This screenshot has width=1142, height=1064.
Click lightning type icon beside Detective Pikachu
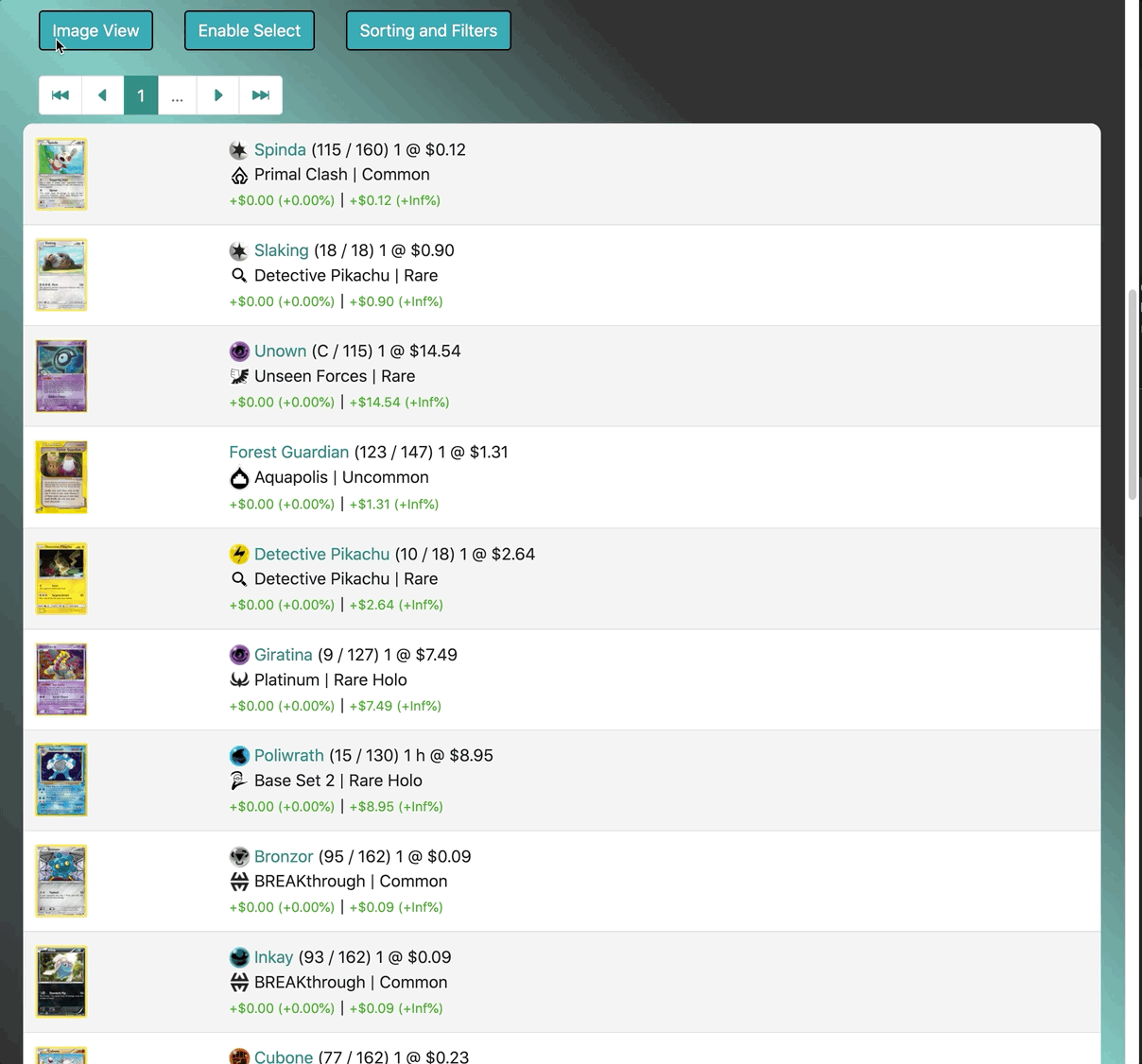pos(239,554)
